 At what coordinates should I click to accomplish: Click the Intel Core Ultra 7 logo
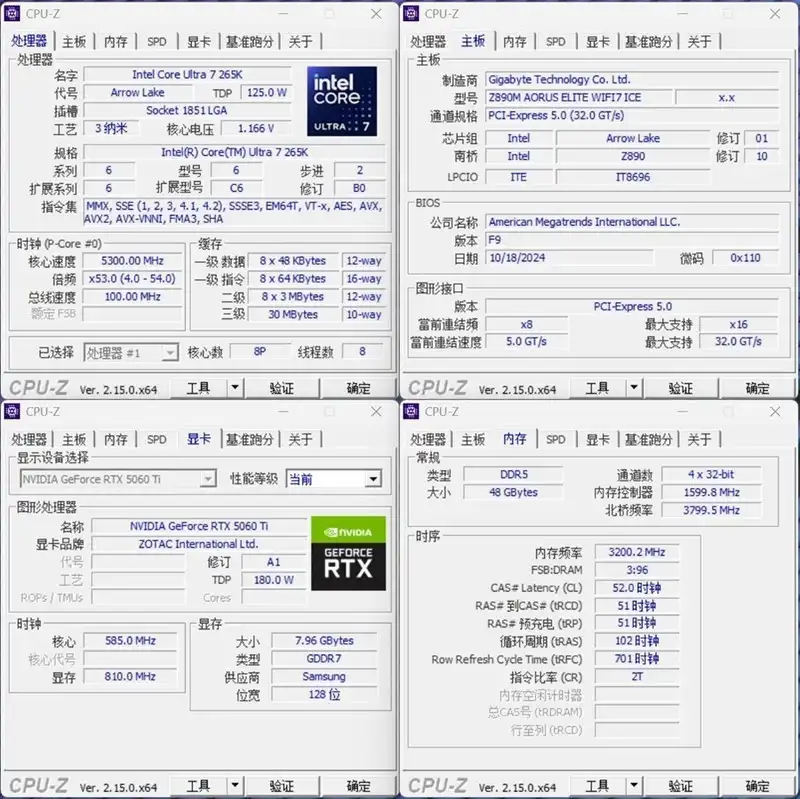342,102
